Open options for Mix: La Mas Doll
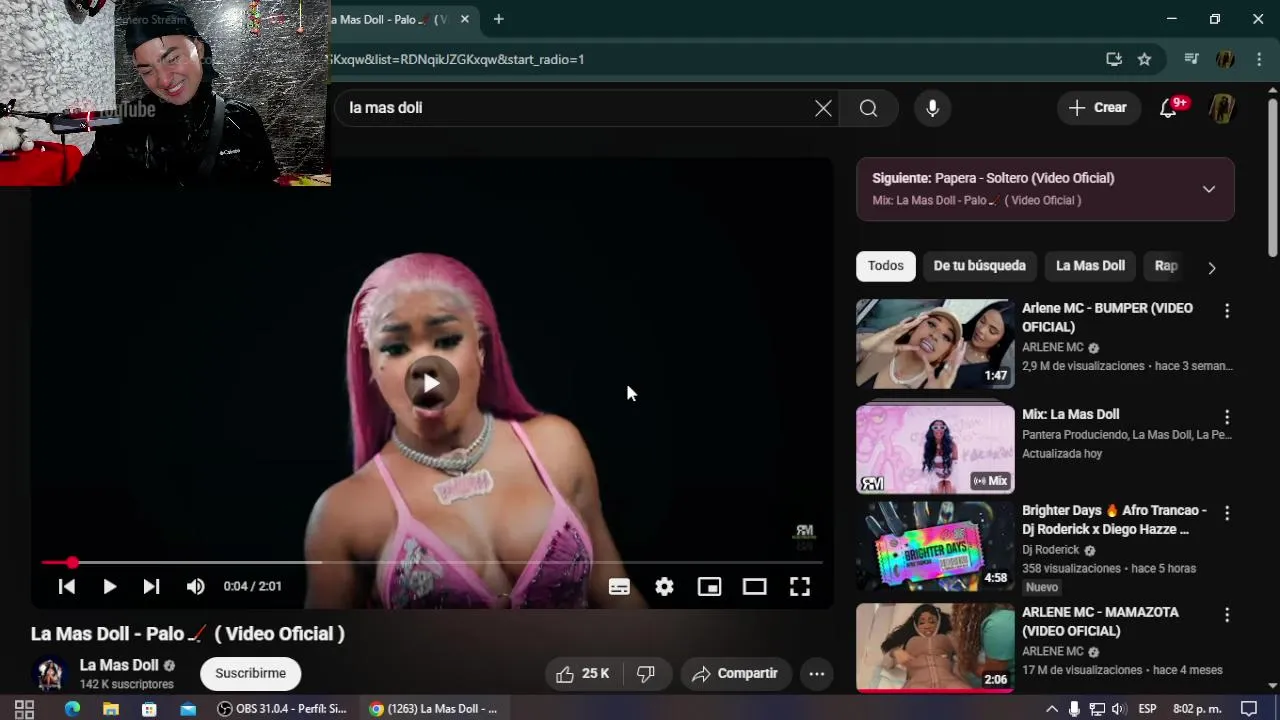The image size is (1280, 720). click(1227, 417)
